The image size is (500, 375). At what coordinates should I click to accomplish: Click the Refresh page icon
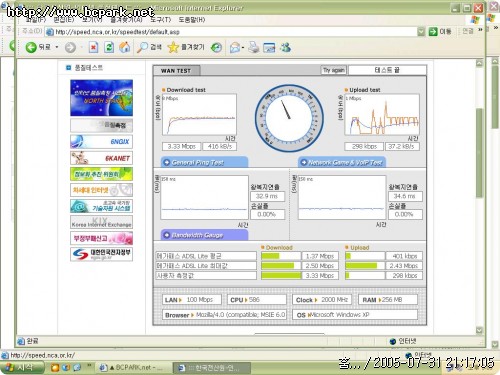click(109, 47)
